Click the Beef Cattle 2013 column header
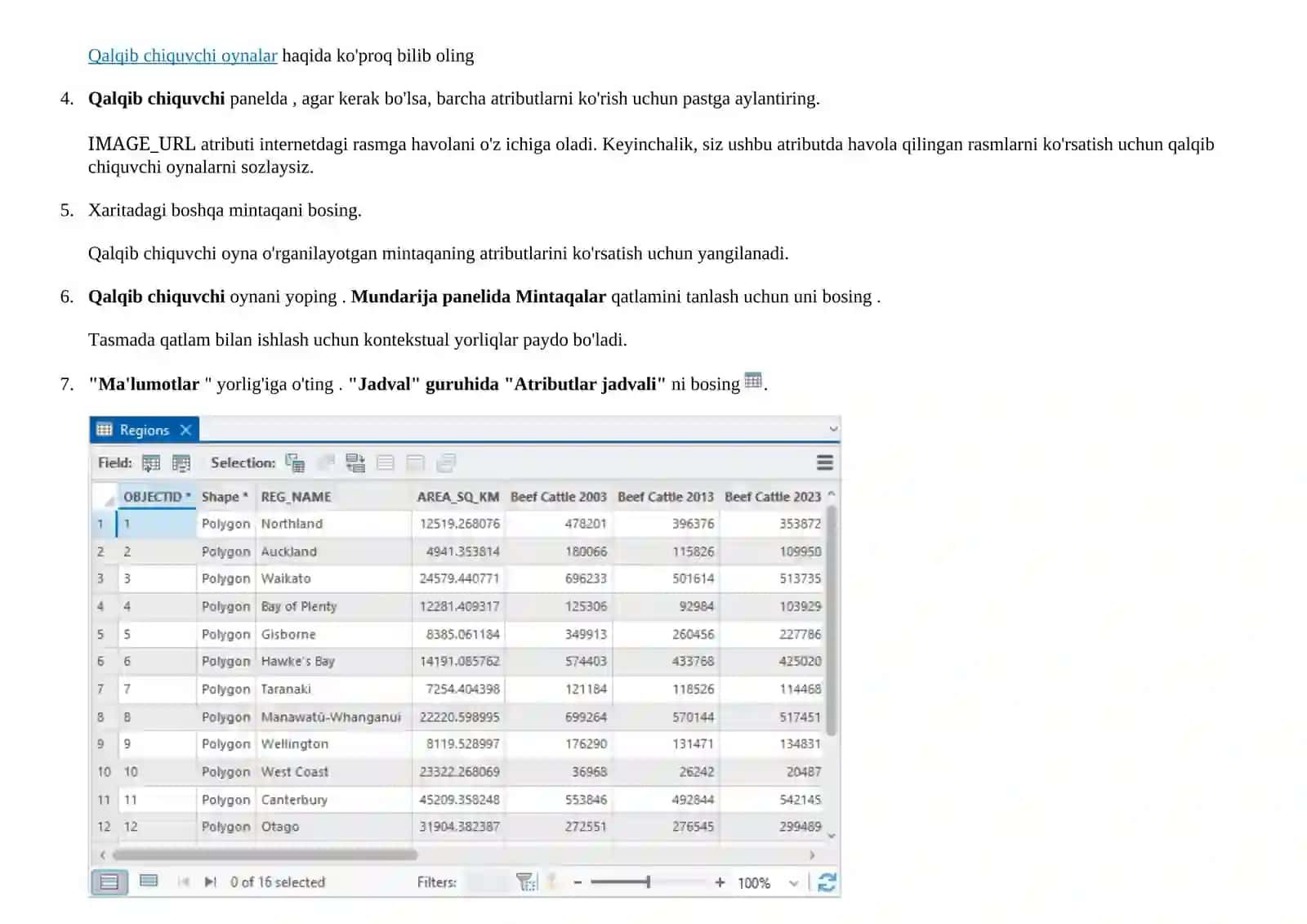The height and width of the screenshot is (924, 1307). tap(666, 497)
